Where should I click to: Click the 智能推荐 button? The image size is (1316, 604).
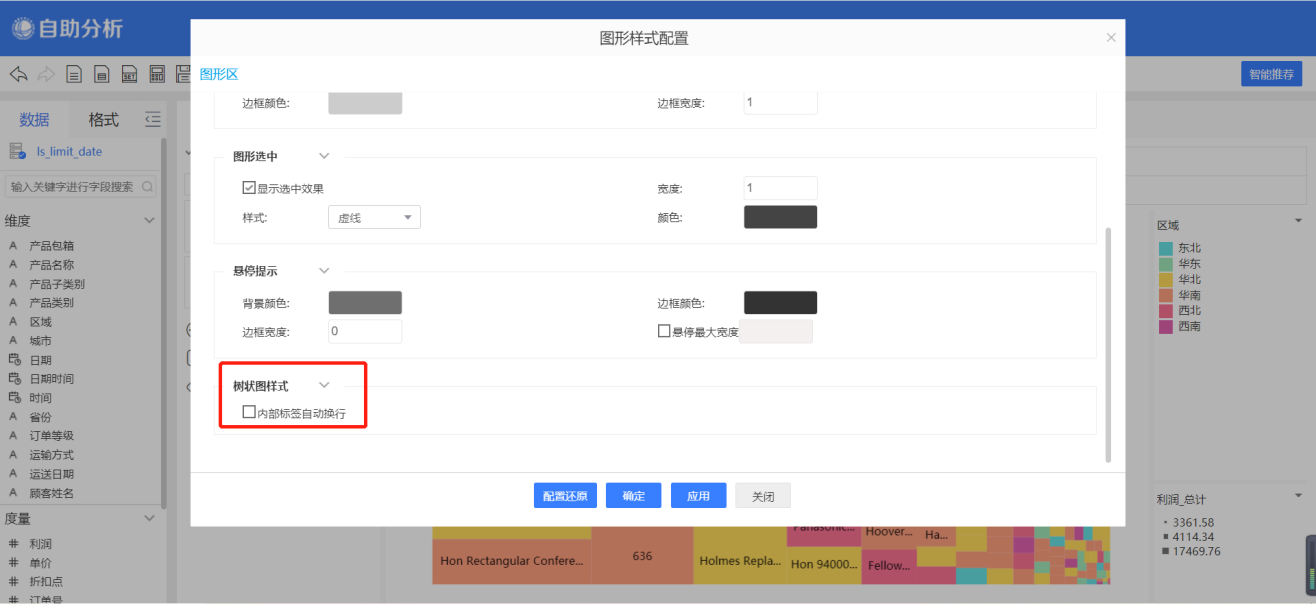point(1271,74)
